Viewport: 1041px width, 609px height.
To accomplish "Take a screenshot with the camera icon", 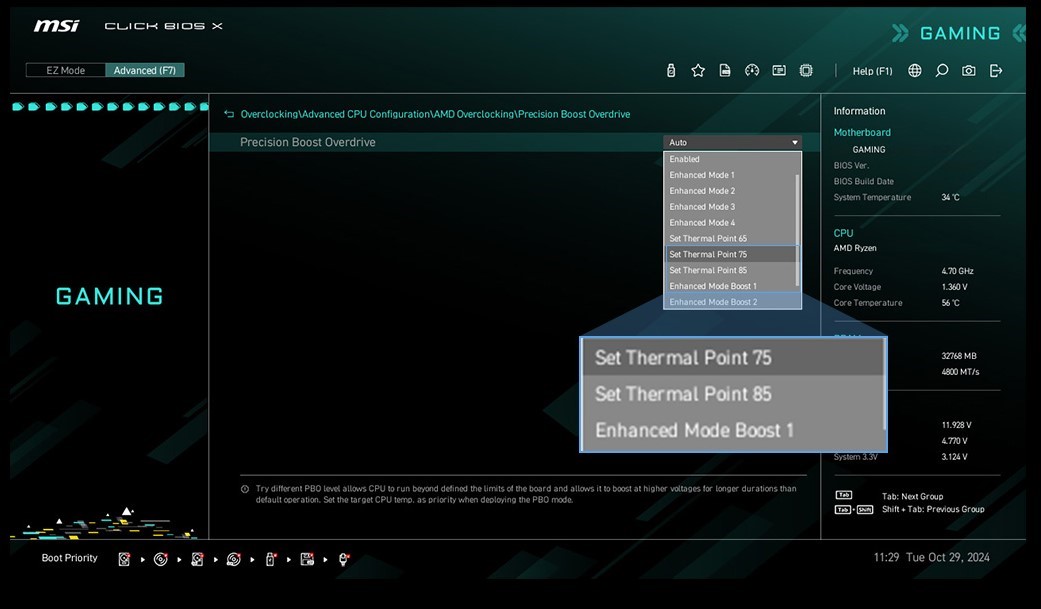I will point(969,70).
